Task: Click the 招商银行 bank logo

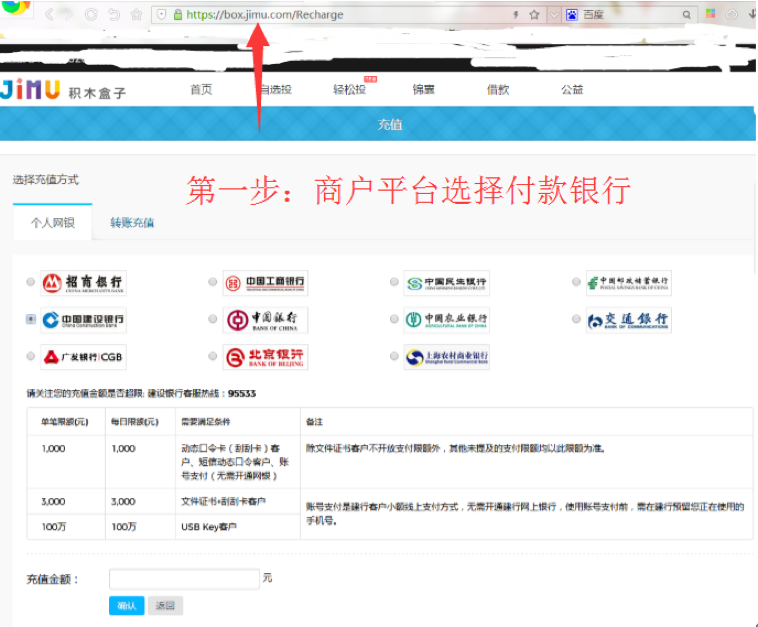Action: point(83,283)
